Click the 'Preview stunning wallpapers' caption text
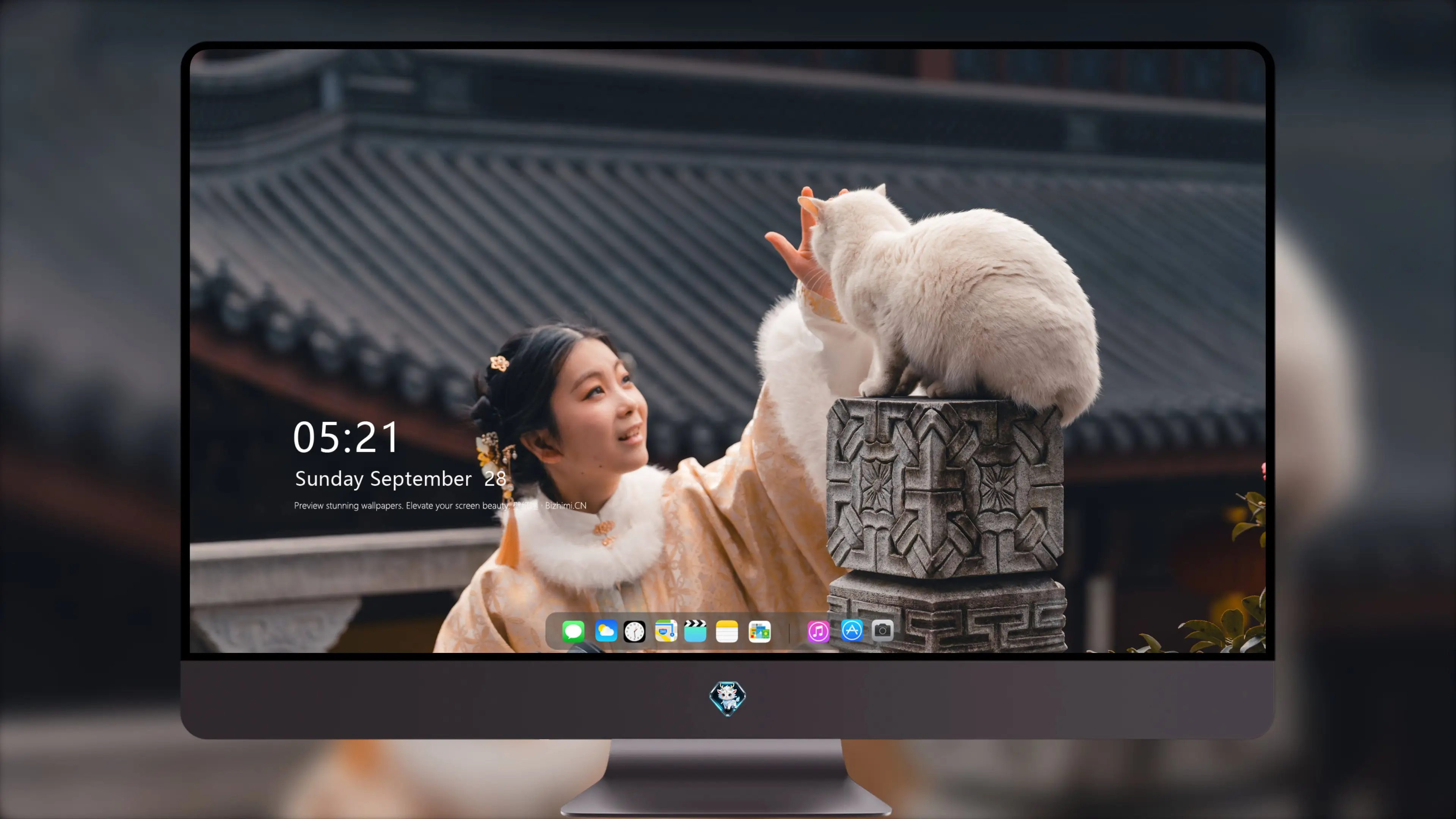1456x819 pixels. (440, 505)
